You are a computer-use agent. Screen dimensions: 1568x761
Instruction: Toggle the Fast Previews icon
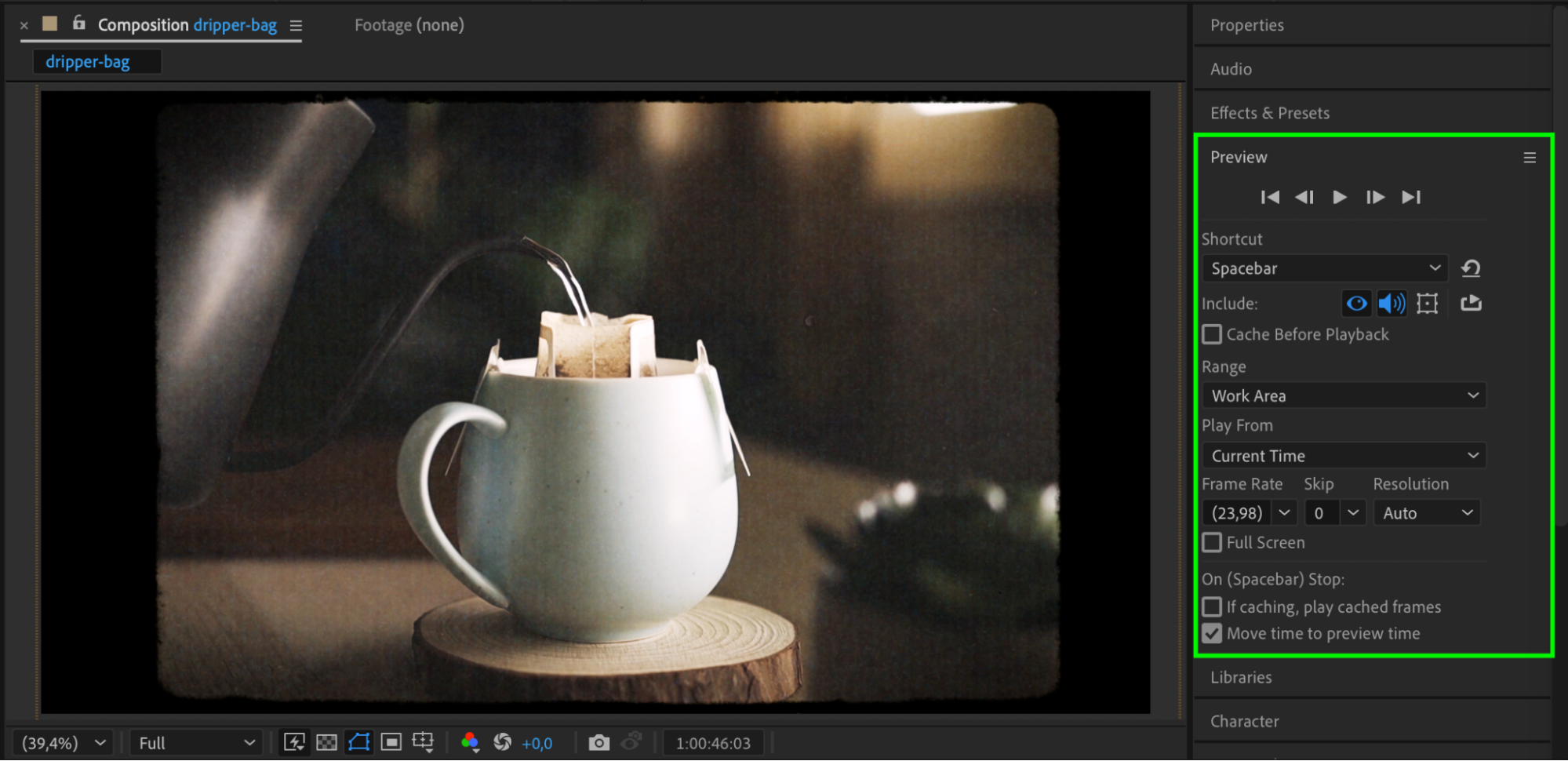(x=294, y=742)
